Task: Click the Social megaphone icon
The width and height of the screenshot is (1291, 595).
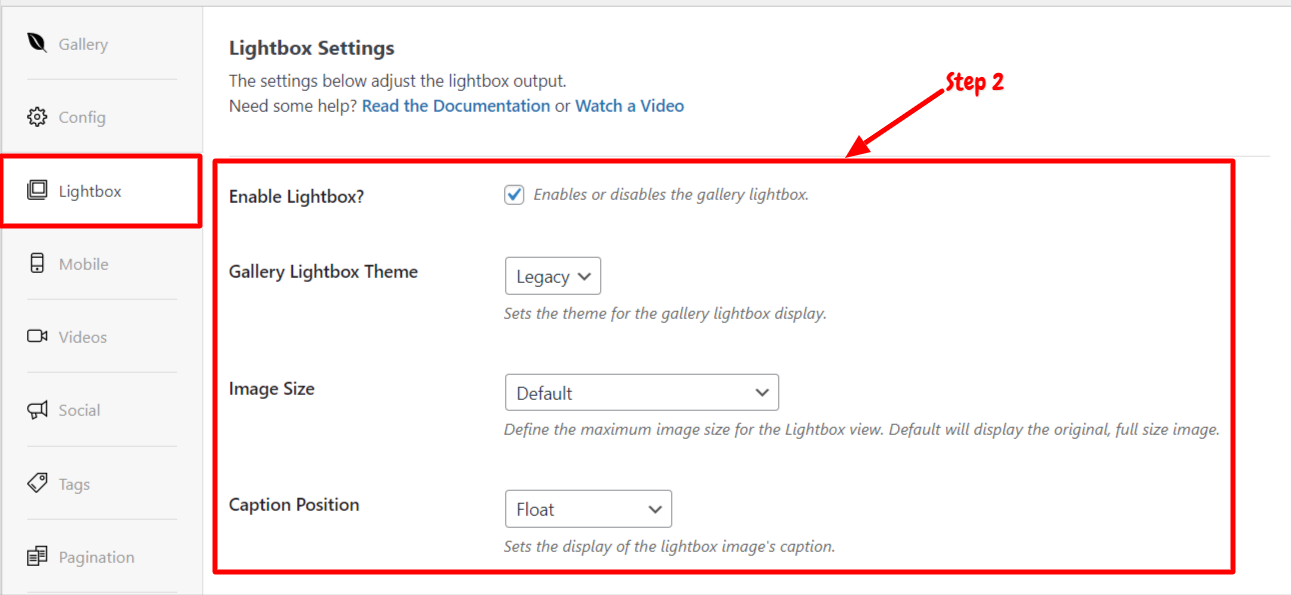Action: 37,410
